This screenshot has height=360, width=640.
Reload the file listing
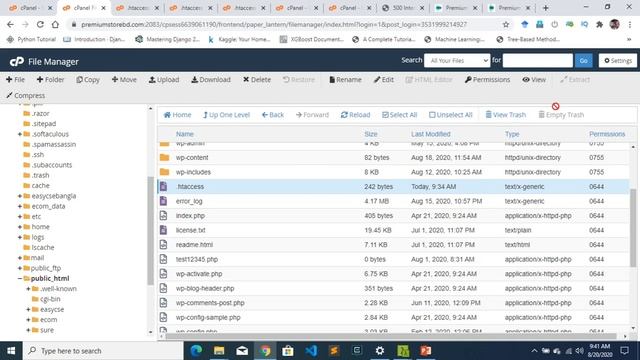[x=355, y=115]
